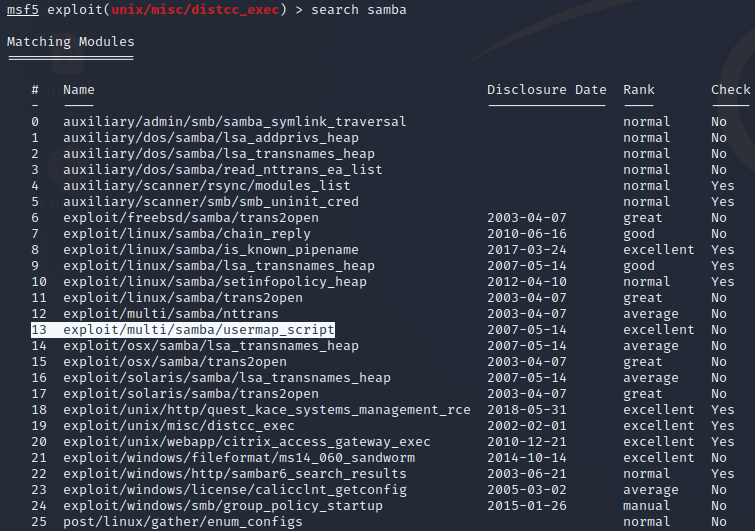Select exploit/freebsd/samba/trans2open module name
755x531 pixels.
pyautogui.click(x=191, y=218)
